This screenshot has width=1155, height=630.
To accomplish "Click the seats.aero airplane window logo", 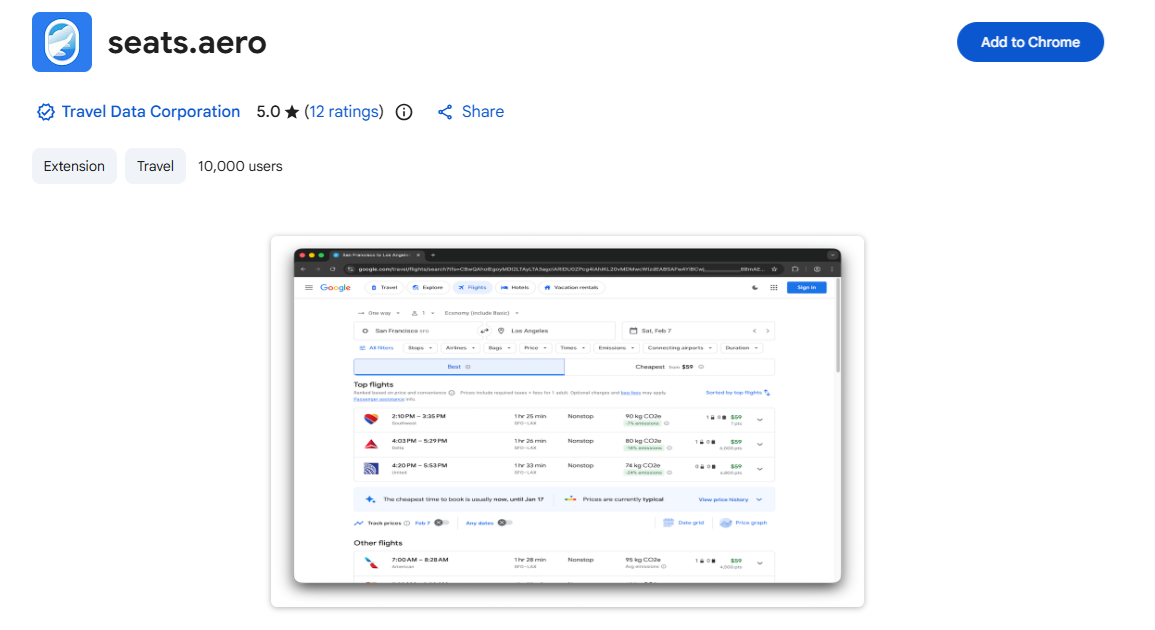I will click(x=62, y=42).
